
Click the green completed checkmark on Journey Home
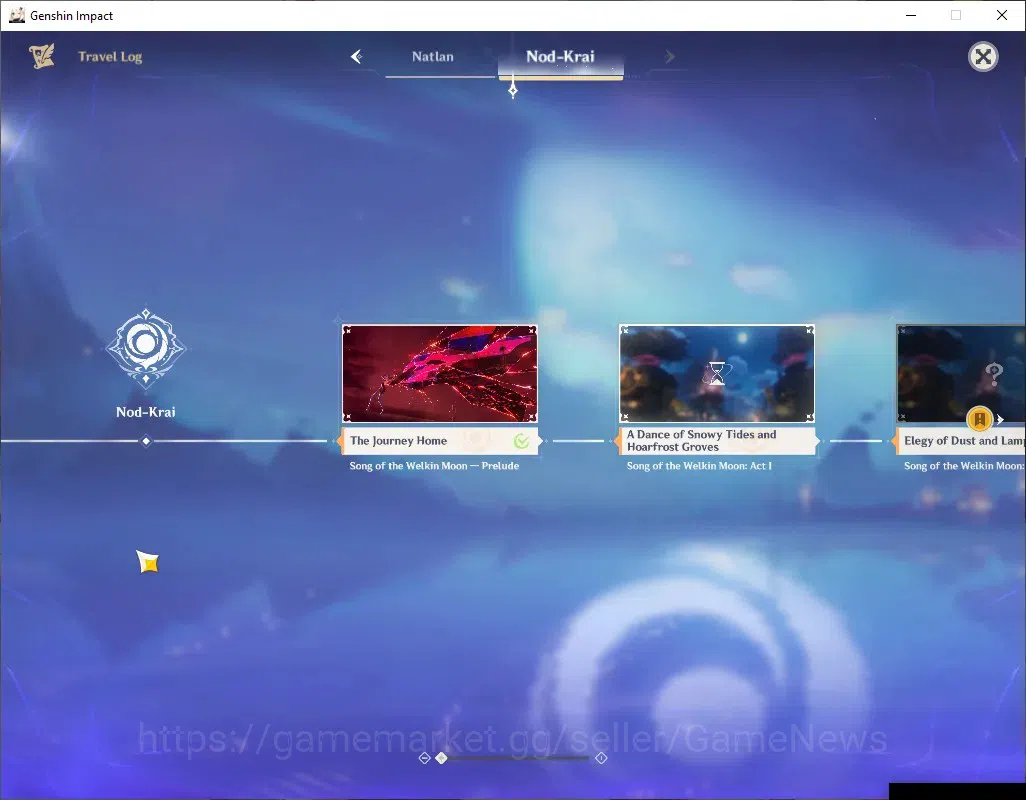pos(522,442)
